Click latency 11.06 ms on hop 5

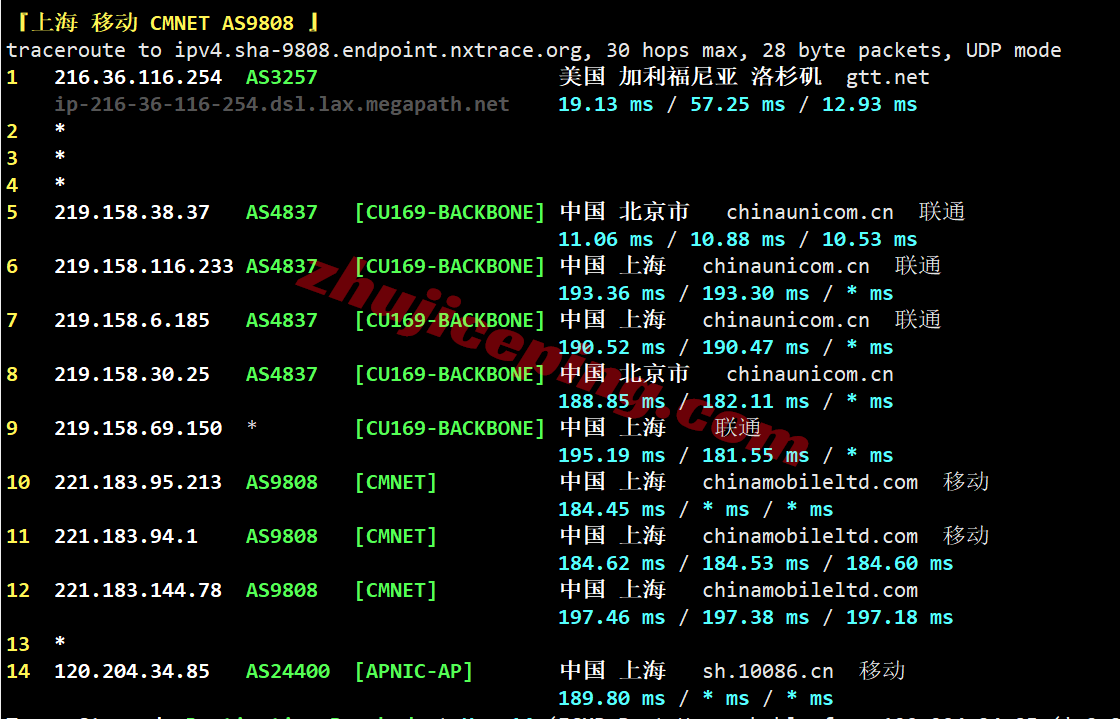[x=606, y=240]
